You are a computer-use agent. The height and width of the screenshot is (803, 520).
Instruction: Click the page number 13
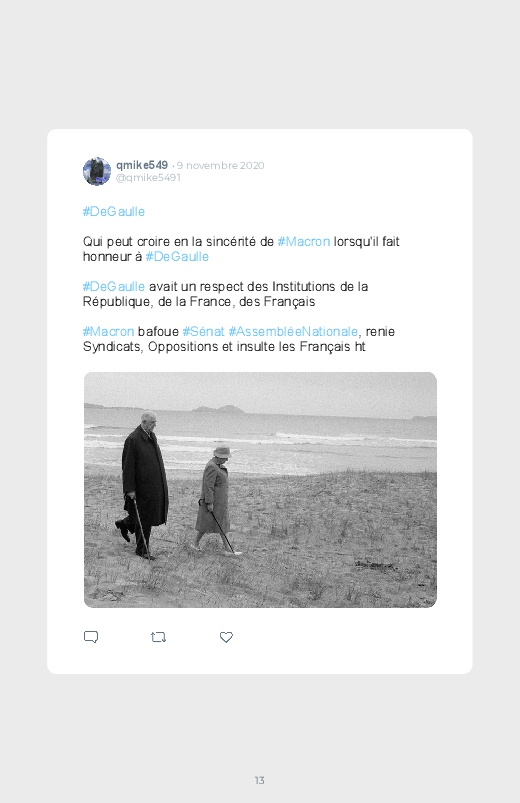click(260, 780)
